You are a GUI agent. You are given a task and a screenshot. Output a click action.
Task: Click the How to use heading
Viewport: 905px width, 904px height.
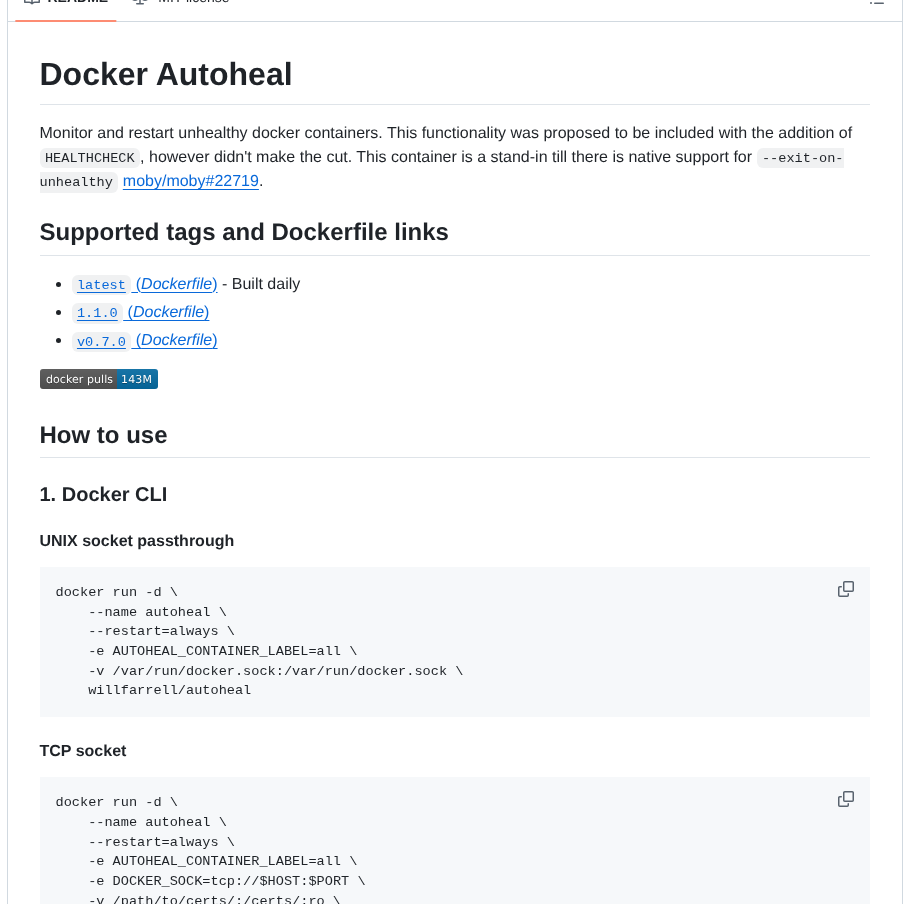(103, 435)
